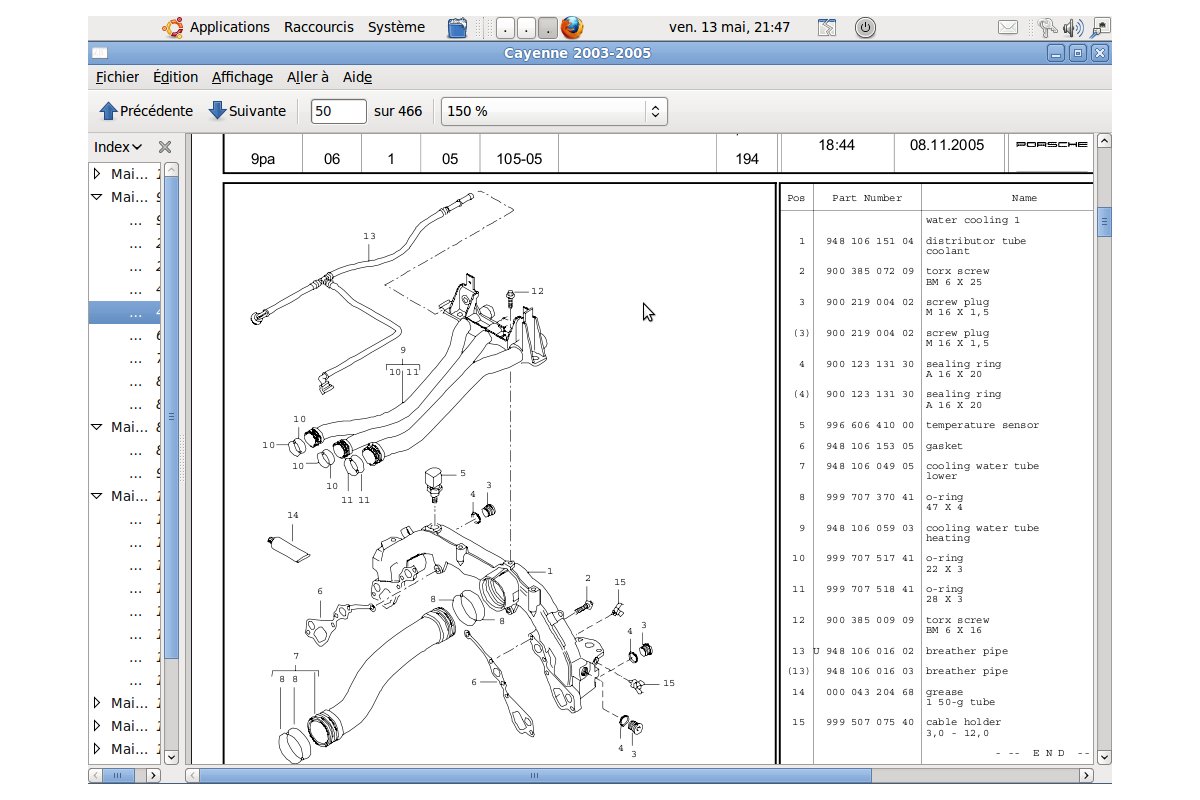1200x800 pixels.
Task: Click the down arrow of document vertical scrollbar
Action: (1104, 757)
